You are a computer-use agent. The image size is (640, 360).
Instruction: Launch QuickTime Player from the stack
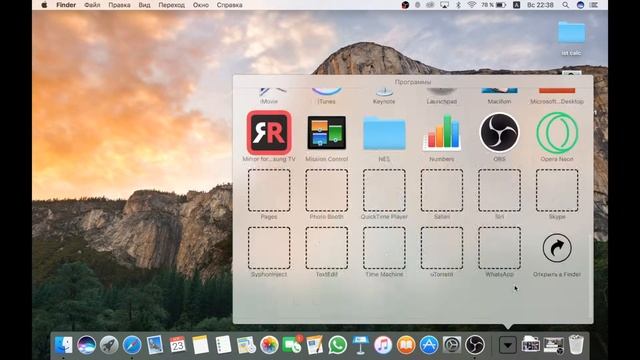point(384,190)
